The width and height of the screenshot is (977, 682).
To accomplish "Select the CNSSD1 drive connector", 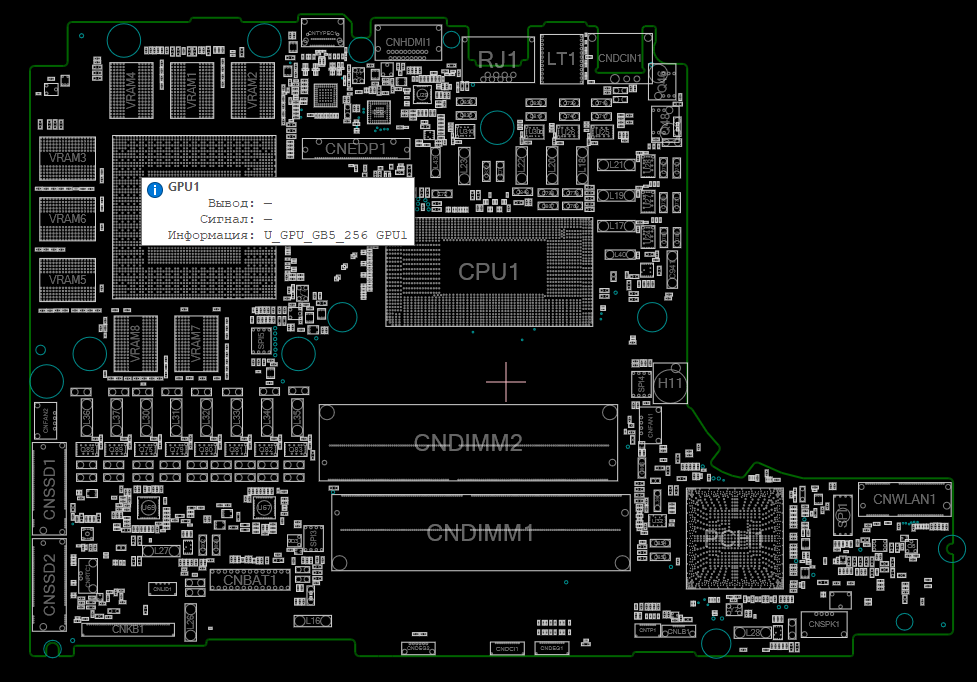I will coord(49,487).
